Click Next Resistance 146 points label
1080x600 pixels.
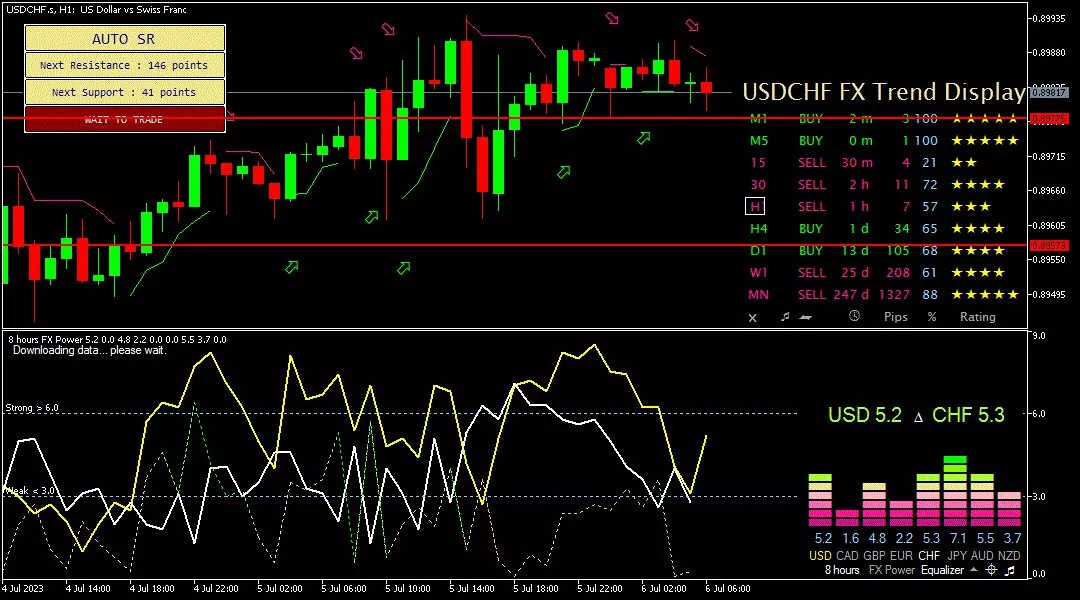pyautogui.click(x=125, y=65)
